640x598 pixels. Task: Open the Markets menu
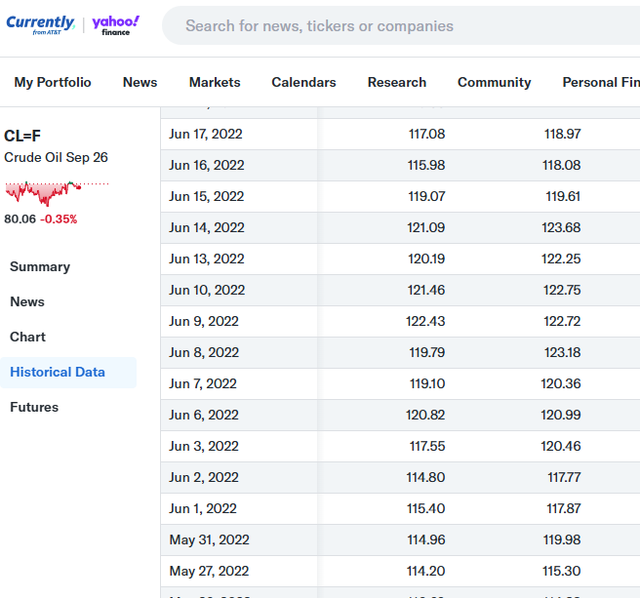(x=215, y=82)
